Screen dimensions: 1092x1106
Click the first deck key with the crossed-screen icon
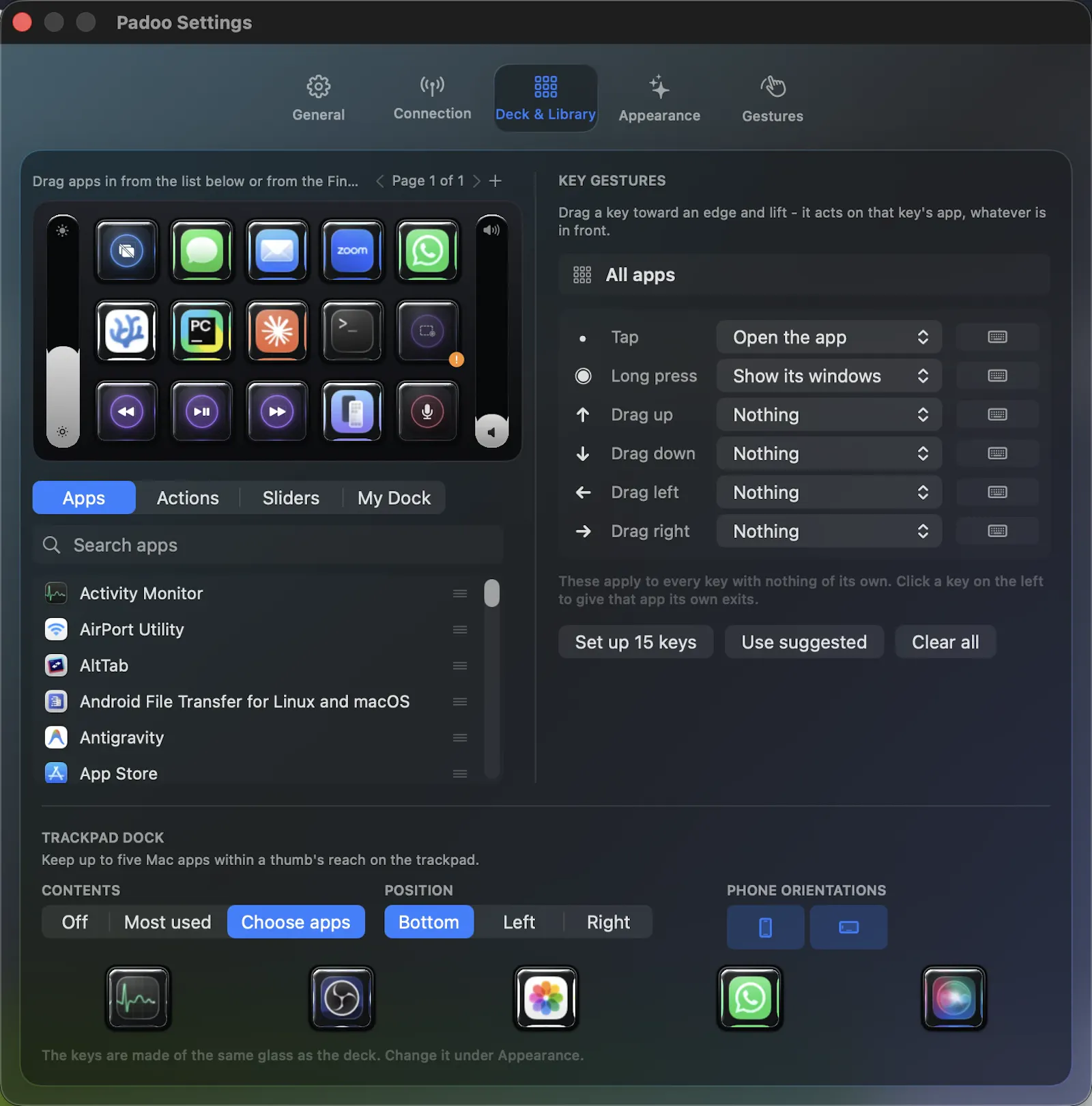tap(127, 251)
